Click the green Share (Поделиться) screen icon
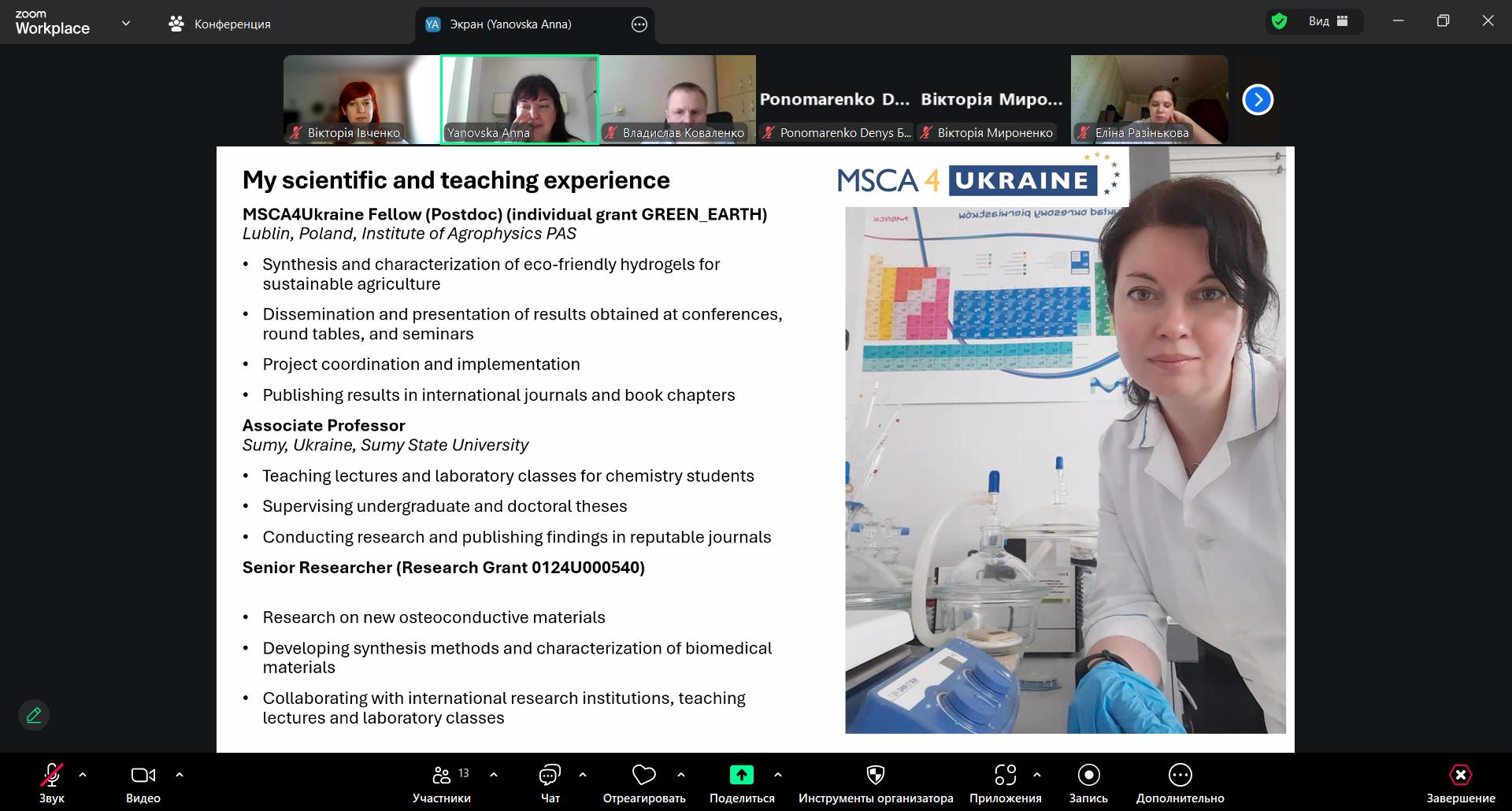This screenshot has height=811, width=1512. pos(741,776)
